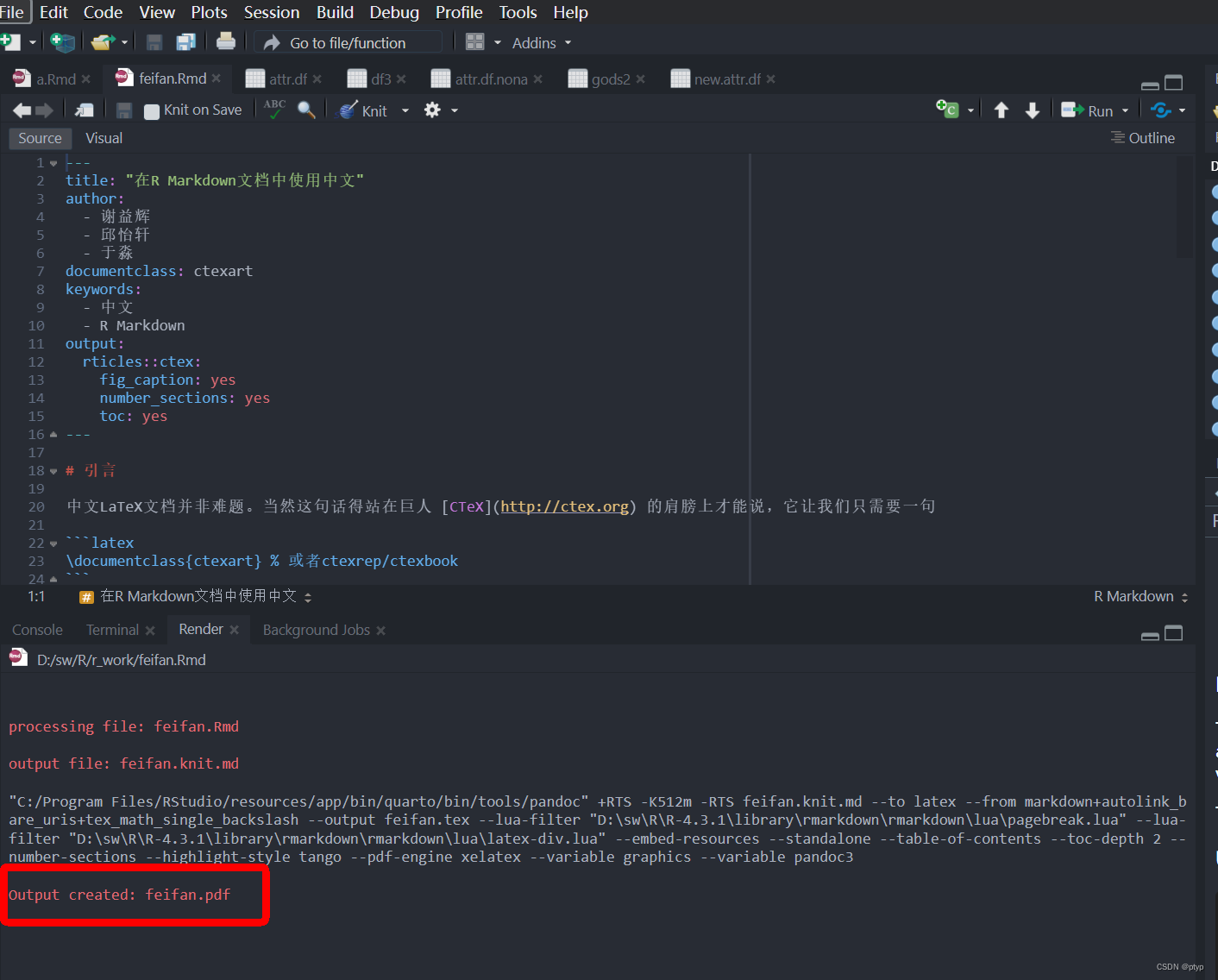Close the a.Rmd tab
The width and height of the screenshot is (1218, 980).
(85, 79)
